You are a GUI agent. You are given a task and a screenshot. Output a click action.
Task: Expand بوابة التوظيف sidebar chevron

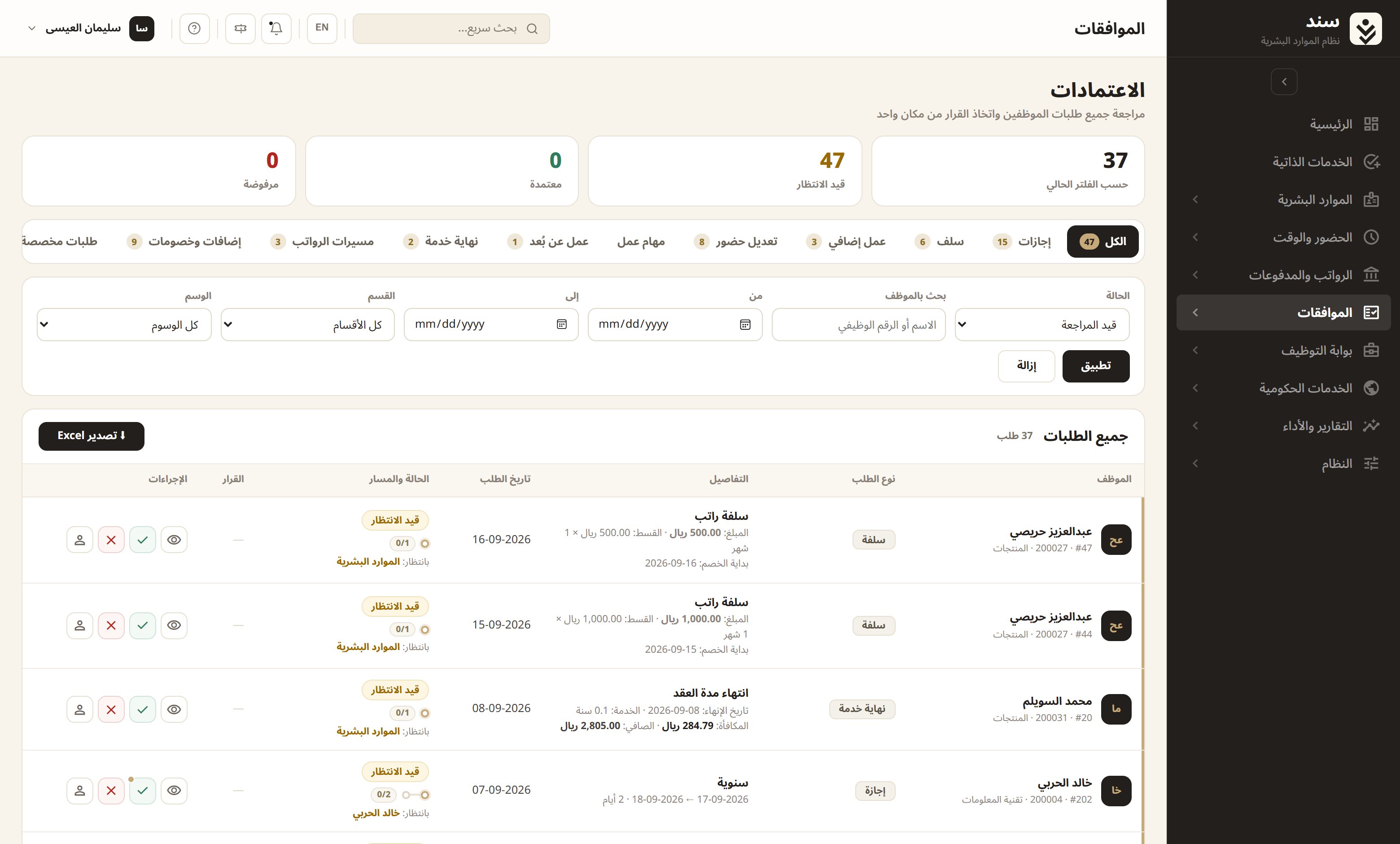click(1195, 350)
